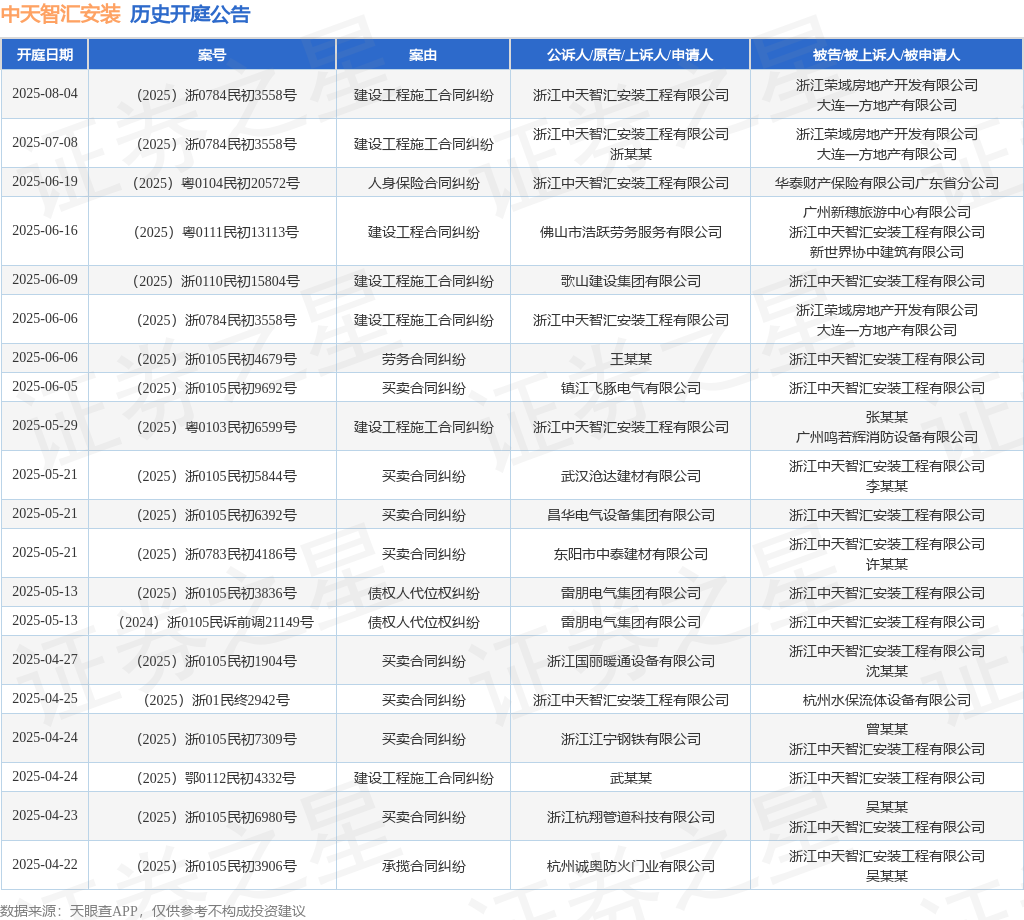Click defendant 华泰财产保险有限公司广东省分公司
Screen dimensions: 1024x920
coord(887,183)
